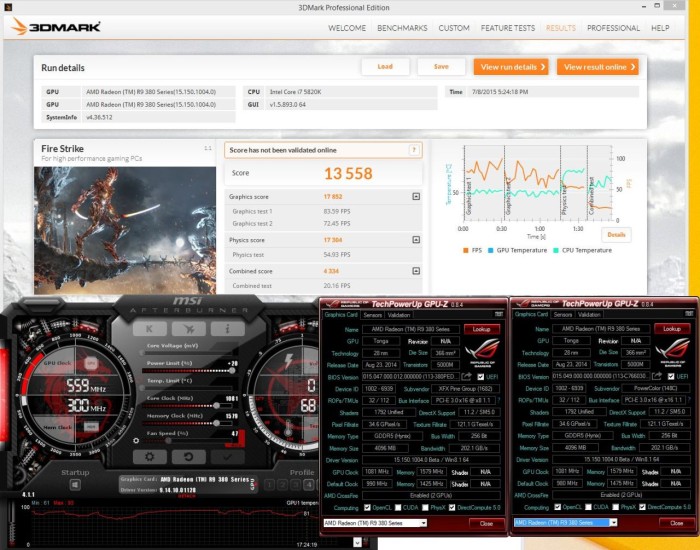
Task: Click the ROG logo in the XFX GPU-Z window
Action: [482, 351]
